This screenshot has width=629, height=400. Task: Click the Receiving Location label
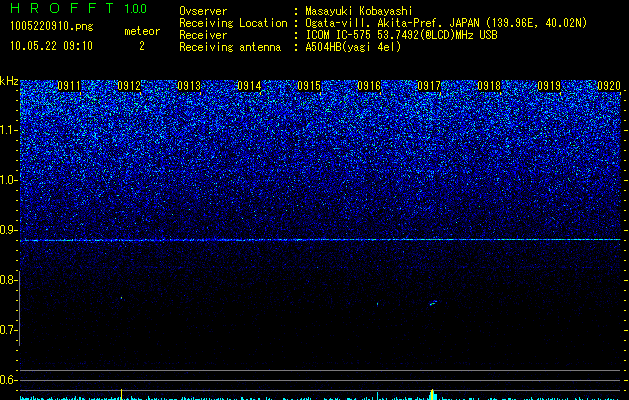(x=233, y=23)
